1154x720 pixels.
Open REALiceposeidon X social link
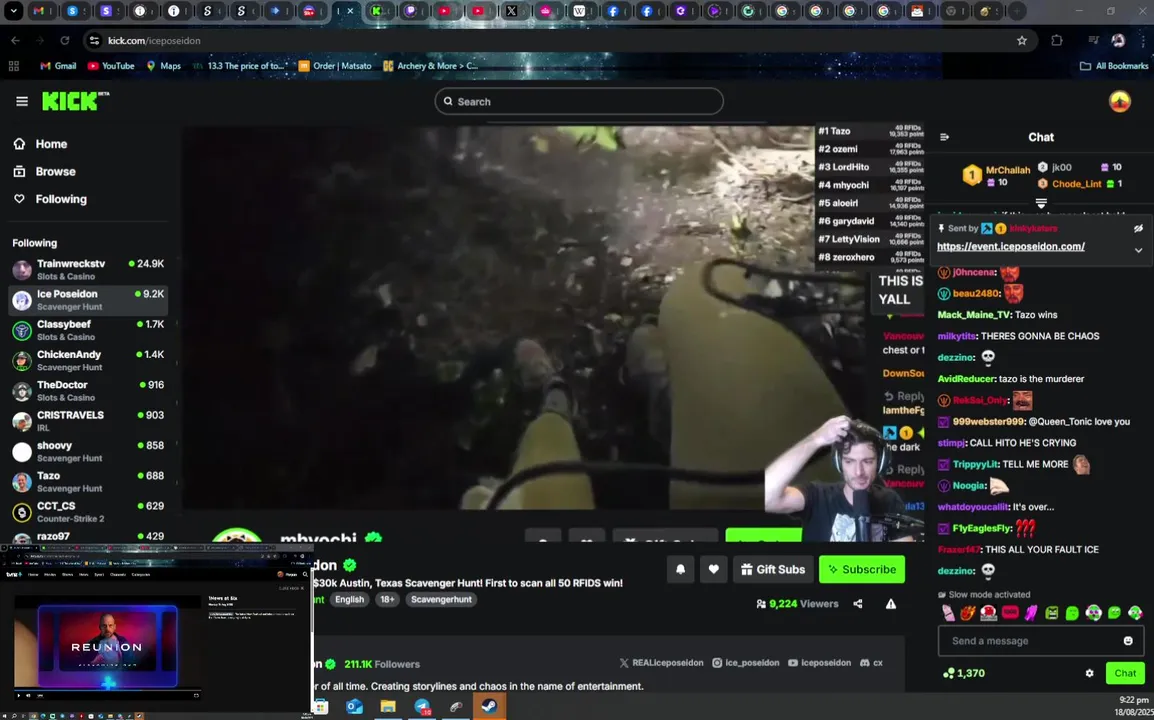pyautogui.click(x=661, y=663)
